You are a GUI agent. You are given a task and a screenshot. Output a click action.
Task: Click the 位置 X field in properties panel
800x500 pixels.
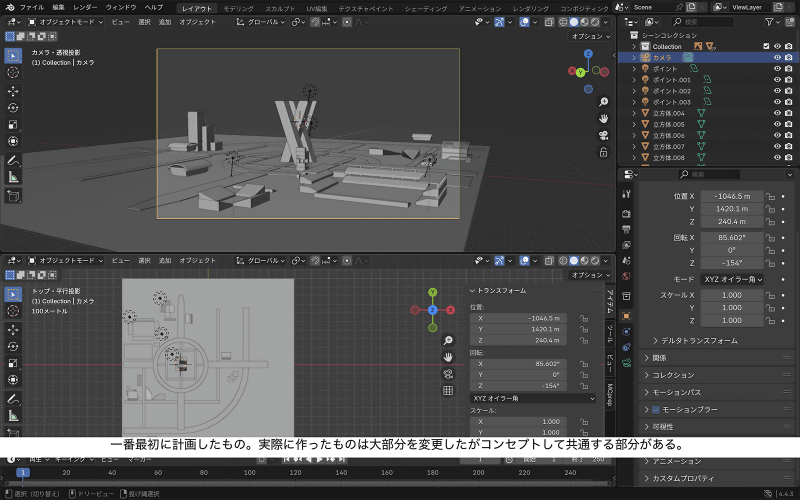click(x=732, y=196)
